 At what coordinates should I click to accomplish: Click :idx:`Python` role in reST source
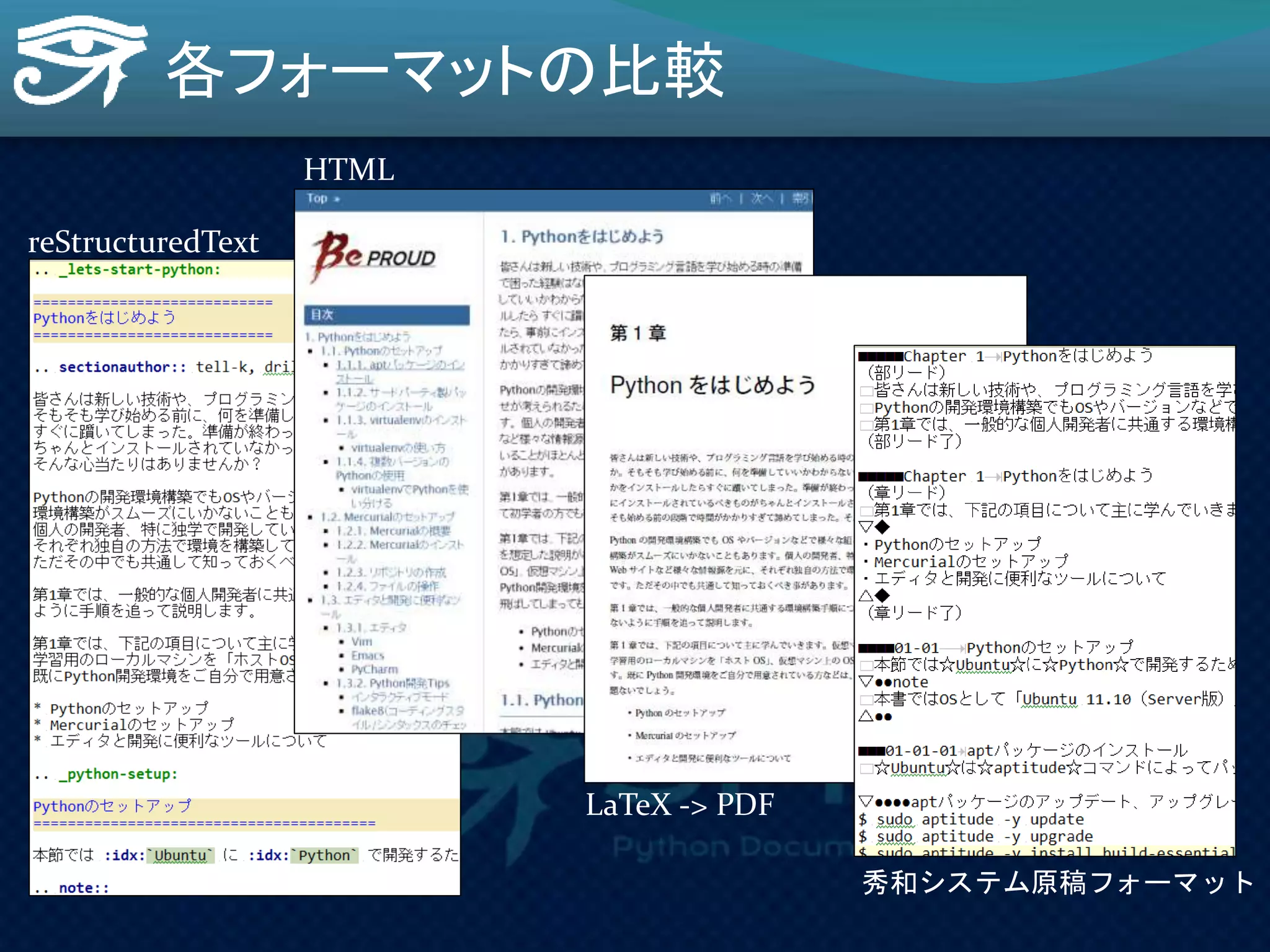point(303,855)
